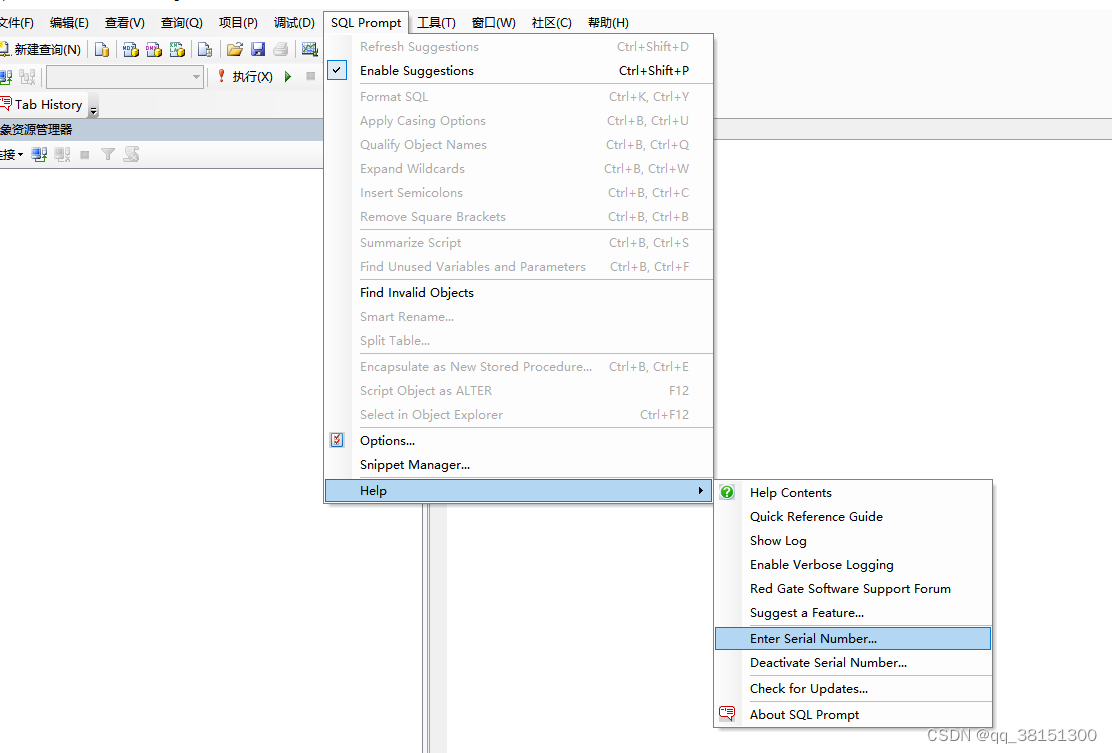Open the 查询(Q) menu

pos(182,23)
